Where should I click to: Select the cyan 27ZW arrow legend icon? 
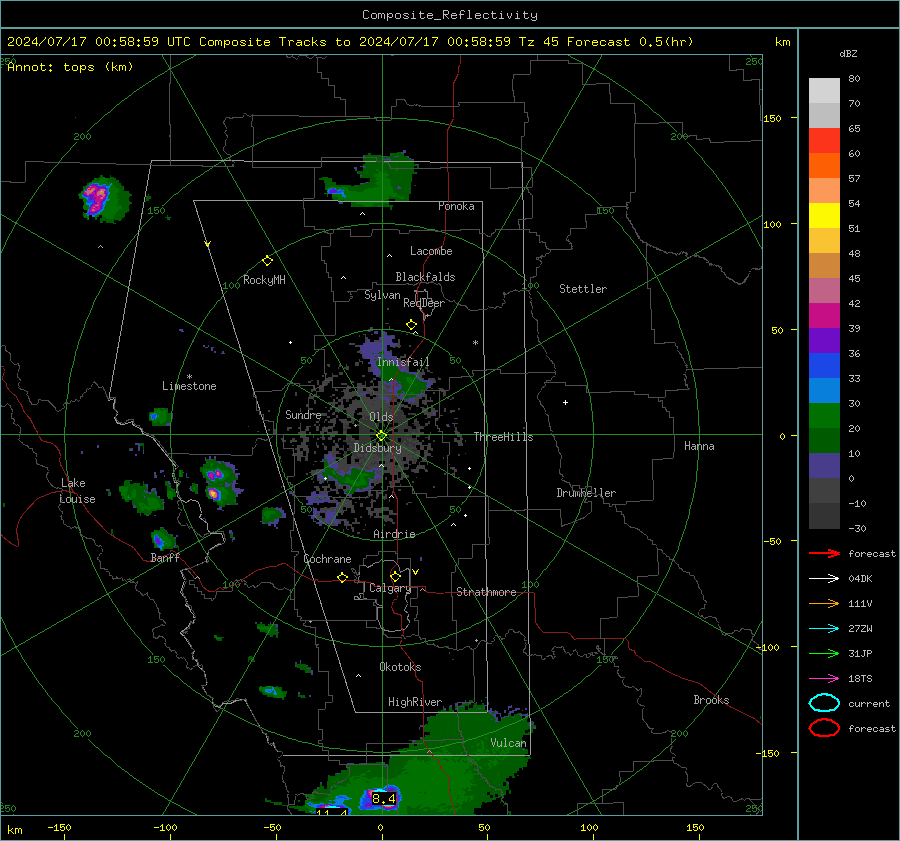(x=824, y=629)
